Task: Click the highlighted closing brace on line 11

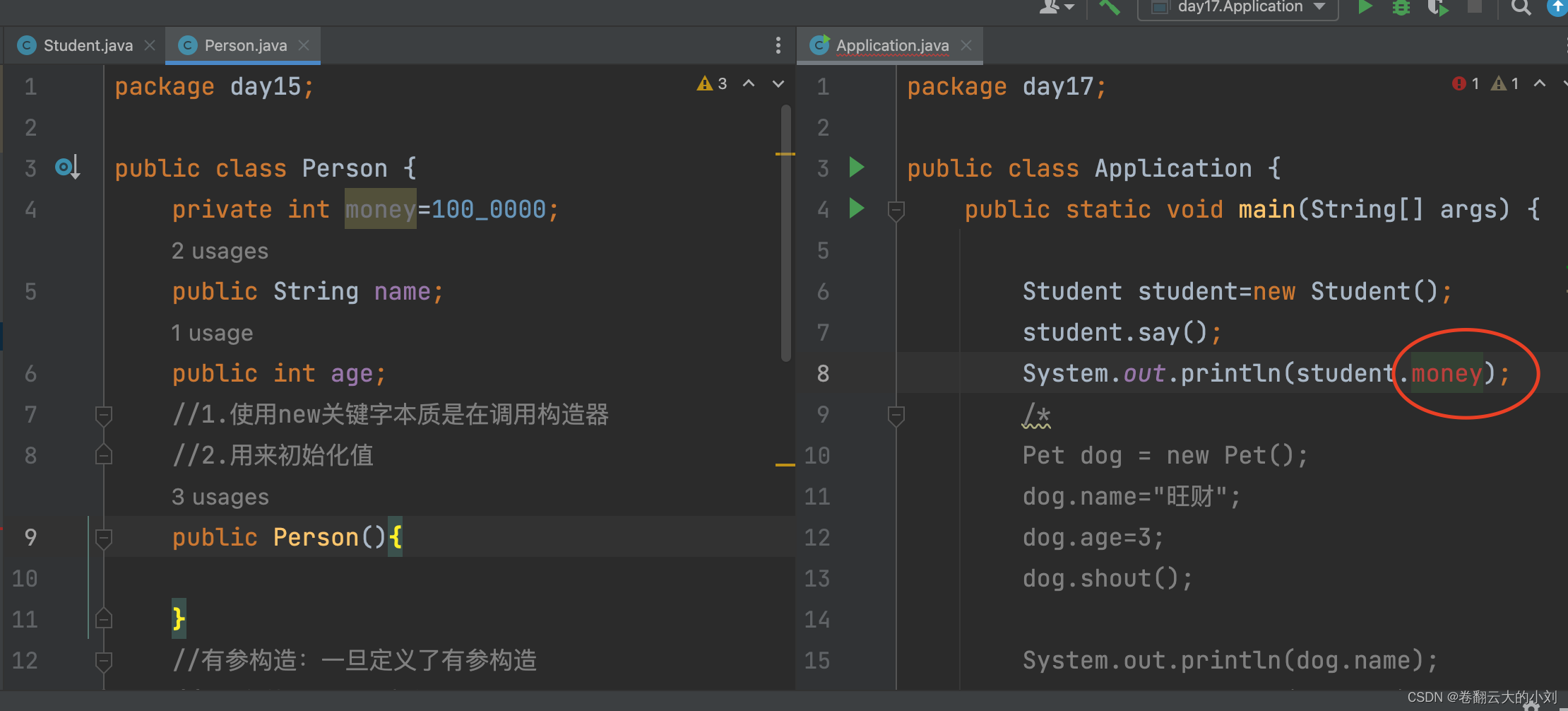Action: 179,619
